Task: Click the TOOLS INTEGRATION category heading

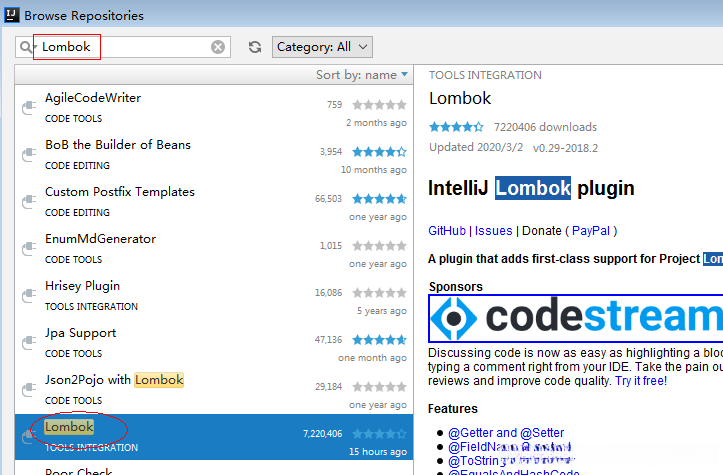Action: point(485,75)
